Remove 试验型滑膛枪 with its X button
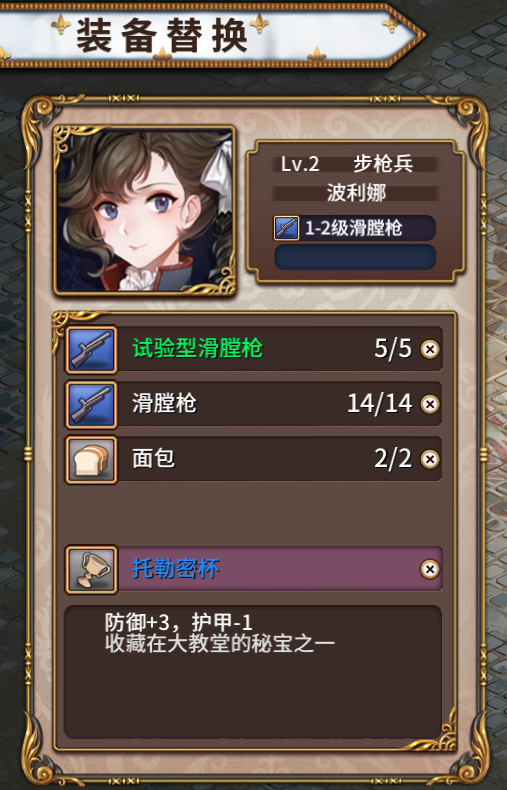 click(x=430, y=349)
